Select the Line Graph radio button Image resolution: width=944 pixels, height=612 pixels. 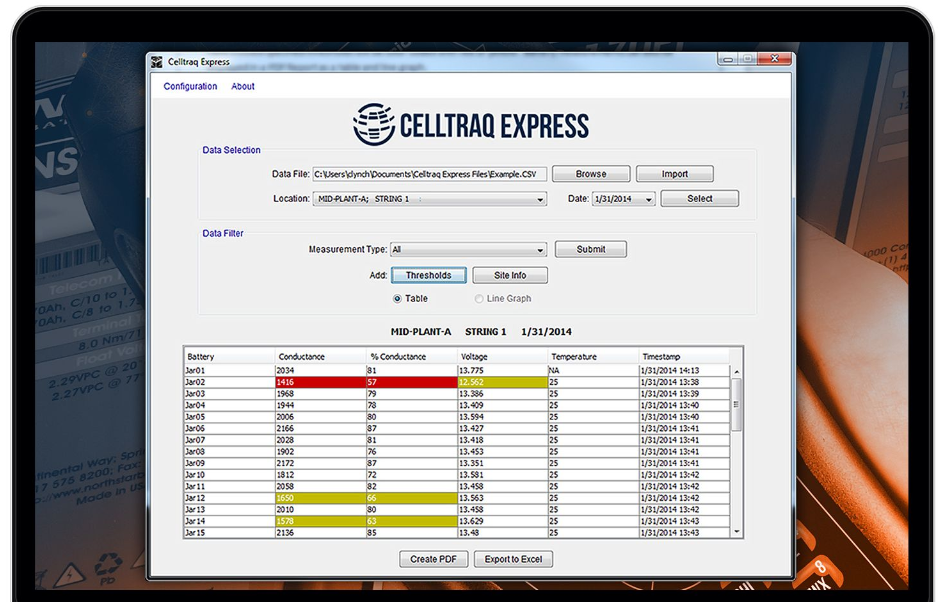[x=479, y=298]
